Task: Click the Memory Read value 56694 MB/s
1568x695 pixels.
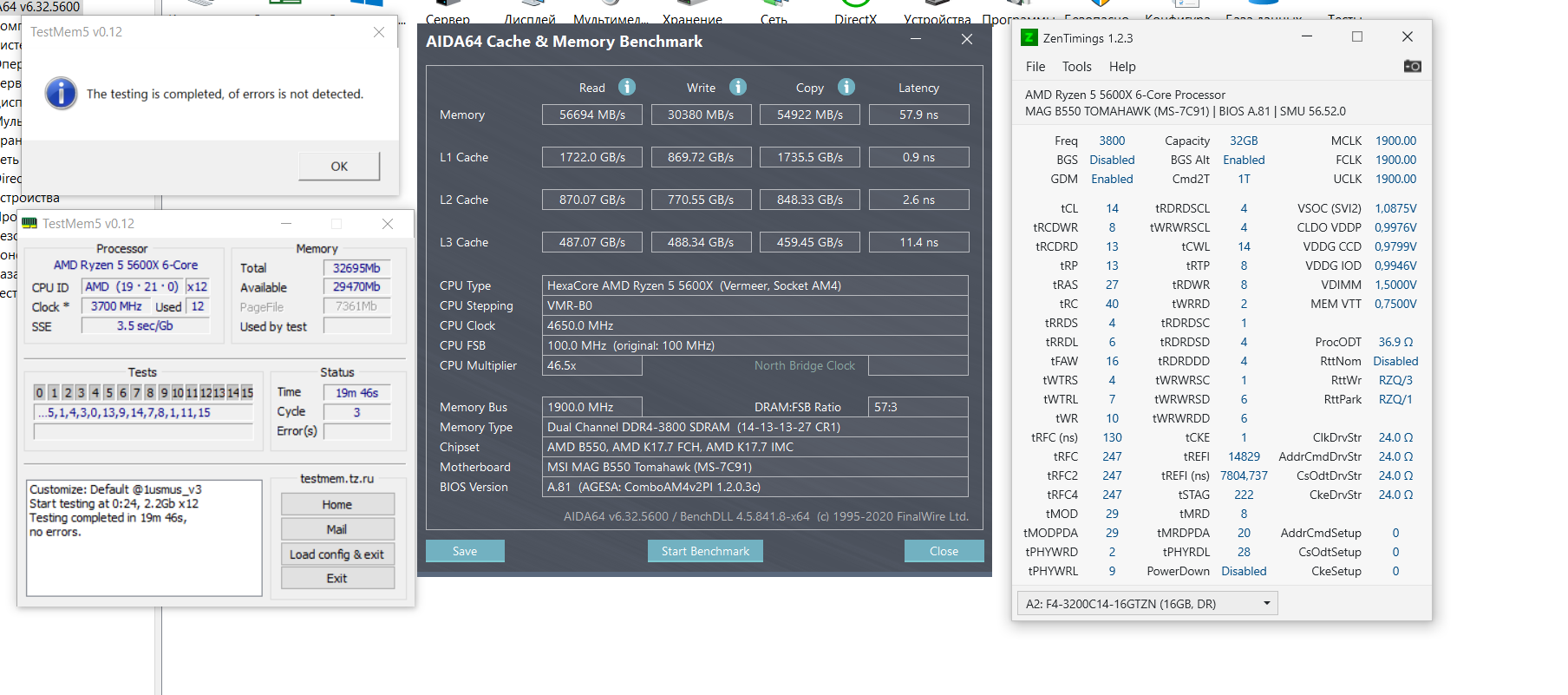Action: coord(592,115)
